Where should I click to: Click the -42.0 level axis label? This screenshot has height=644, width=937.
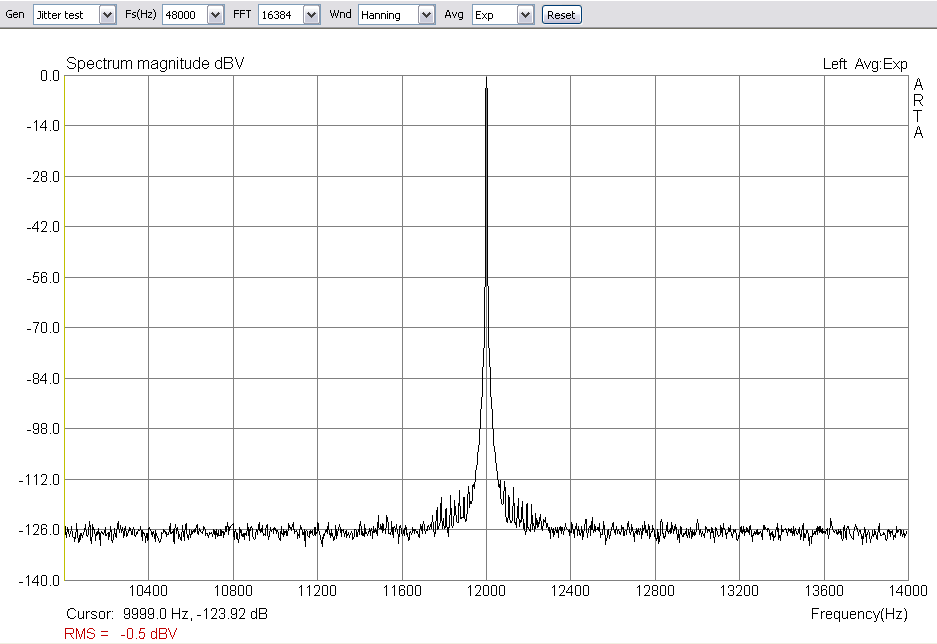[x=42, y=227]
